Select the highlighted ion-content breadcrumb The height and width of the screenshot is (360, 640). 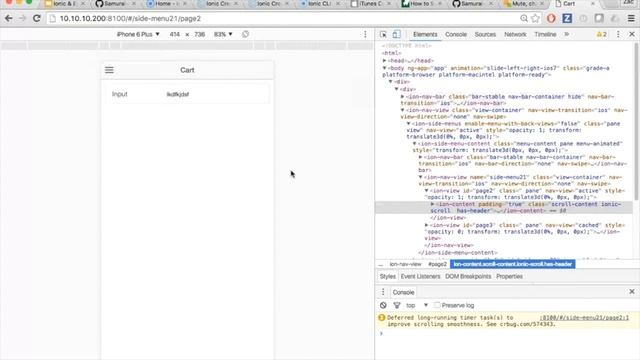tap(513, 264)
